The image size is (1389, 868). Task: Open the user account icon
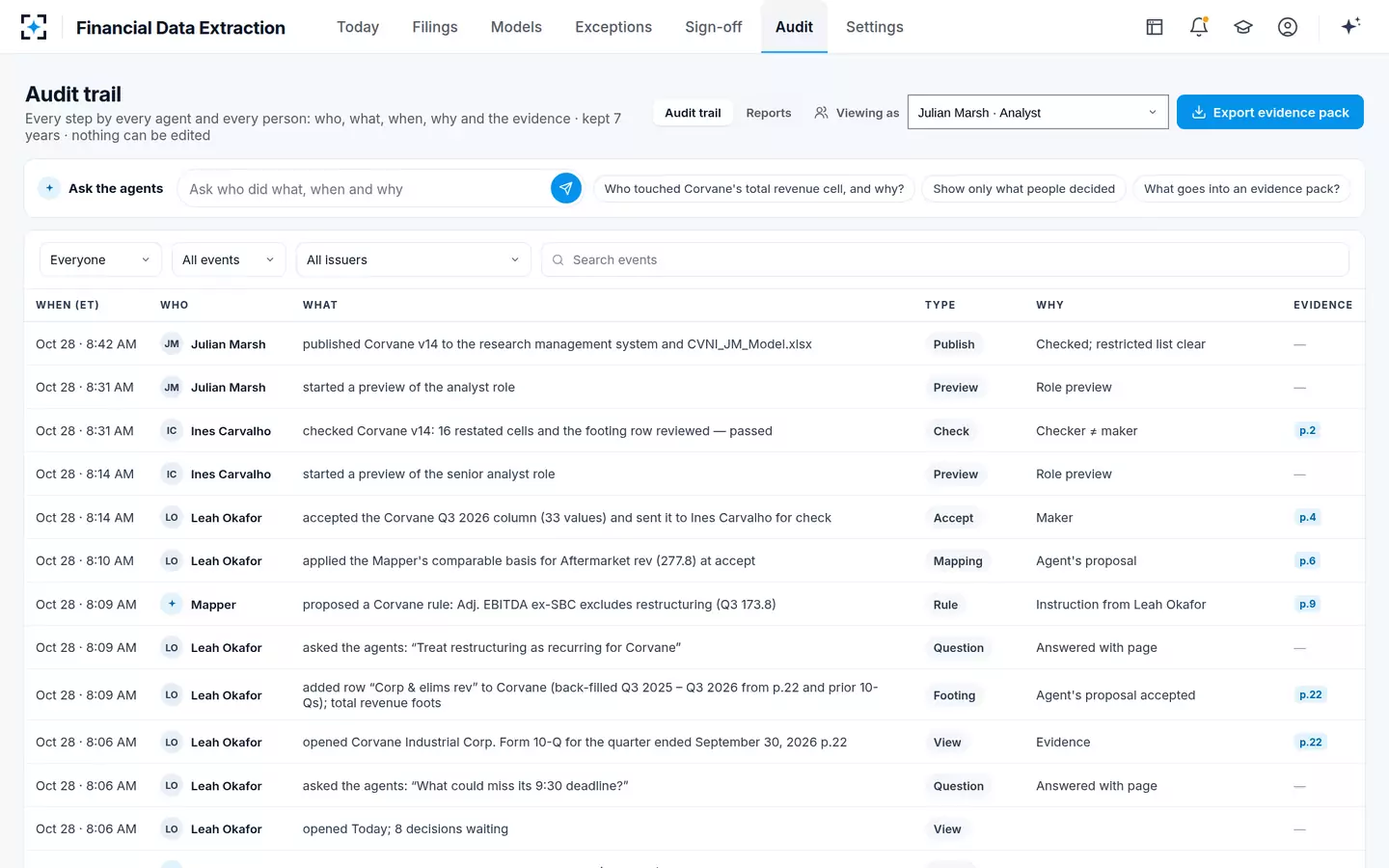[x=1288, y=27]
